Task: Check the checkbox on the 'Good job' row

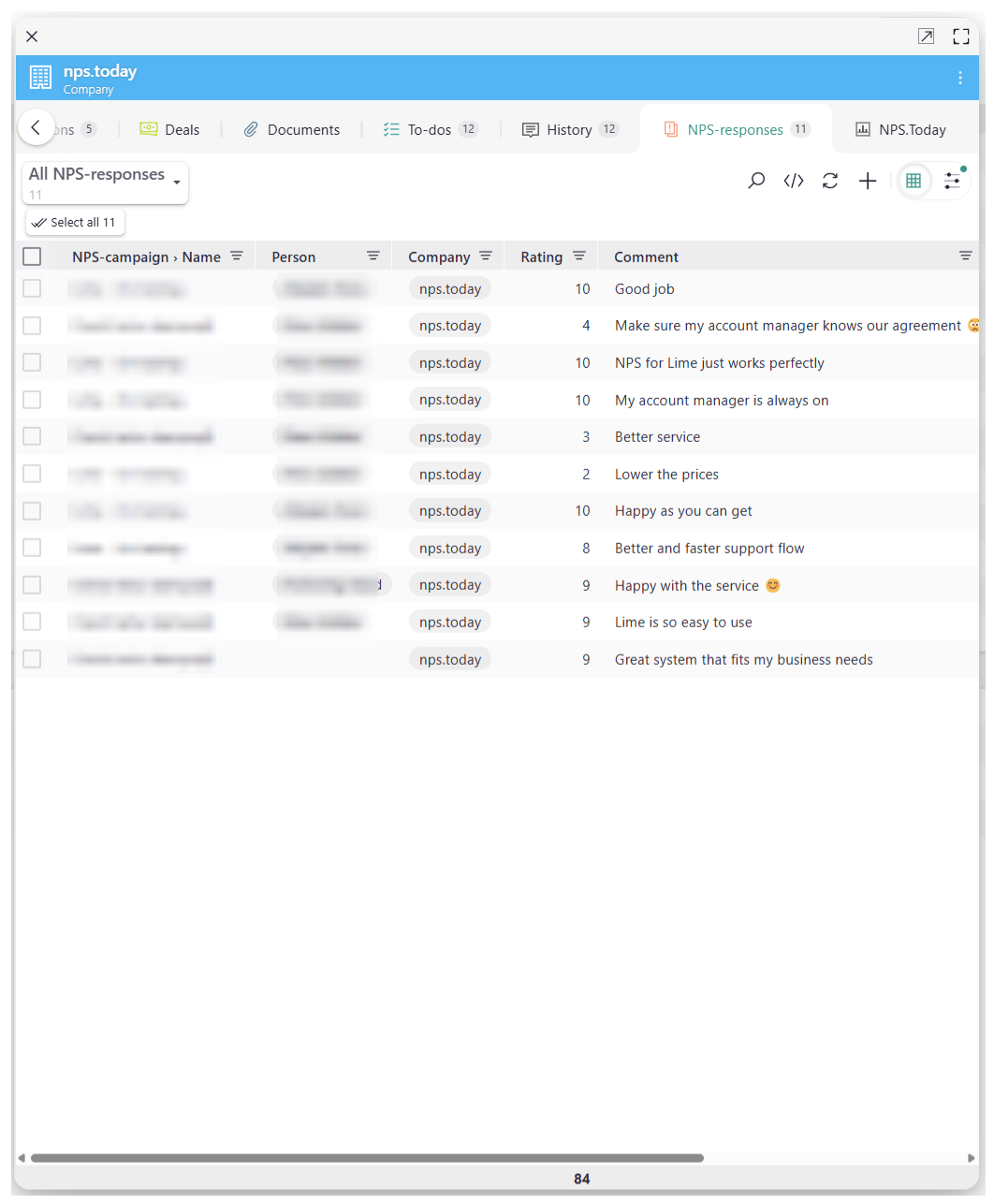Action: pos(31,288)
